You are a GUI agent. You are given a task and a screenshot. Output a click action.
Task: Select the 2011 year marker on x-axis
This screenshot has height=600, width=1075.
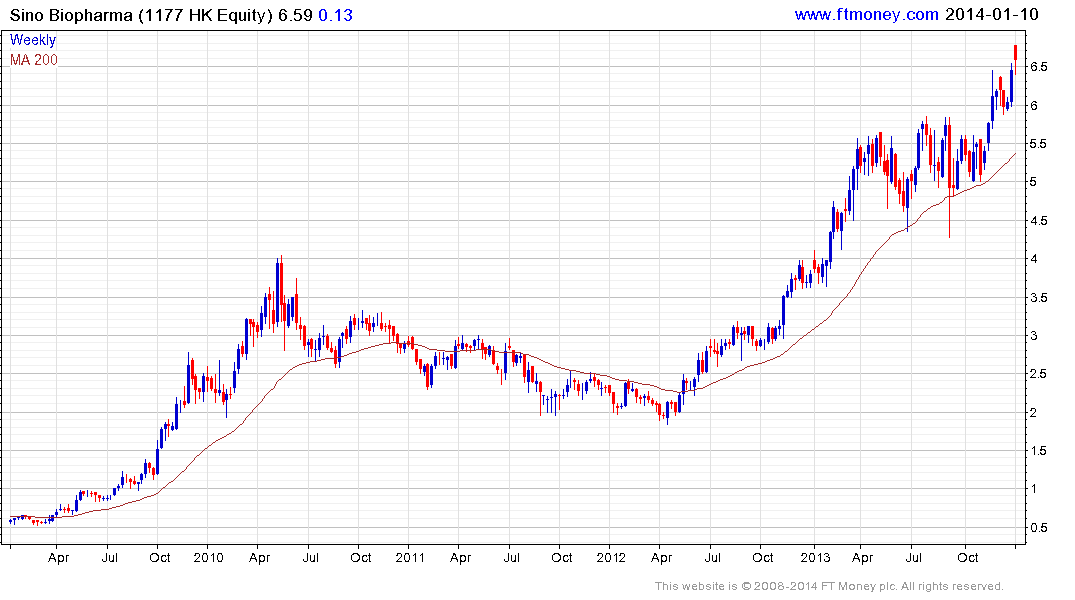pos(410,557)
